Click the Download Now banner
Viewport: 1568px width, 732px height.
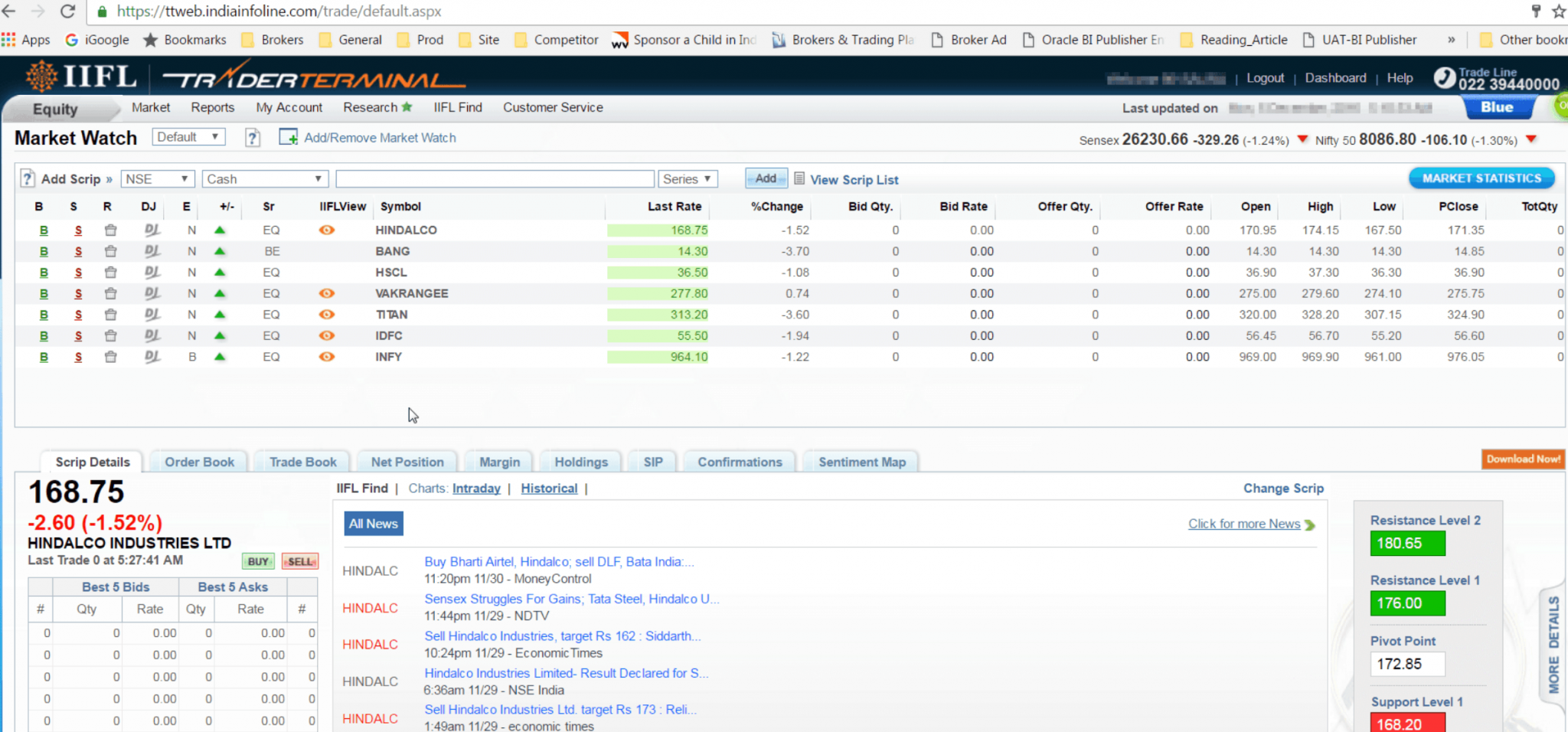click(x=1524, y=459)
